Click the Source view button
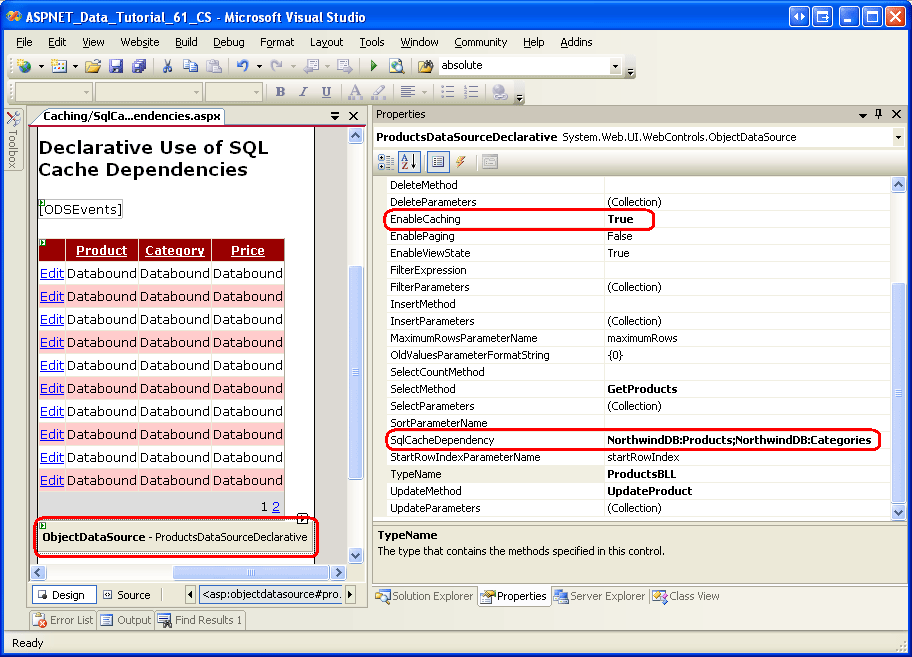The height and width of the screenshot is (657, 912). [x=126, y=595]
